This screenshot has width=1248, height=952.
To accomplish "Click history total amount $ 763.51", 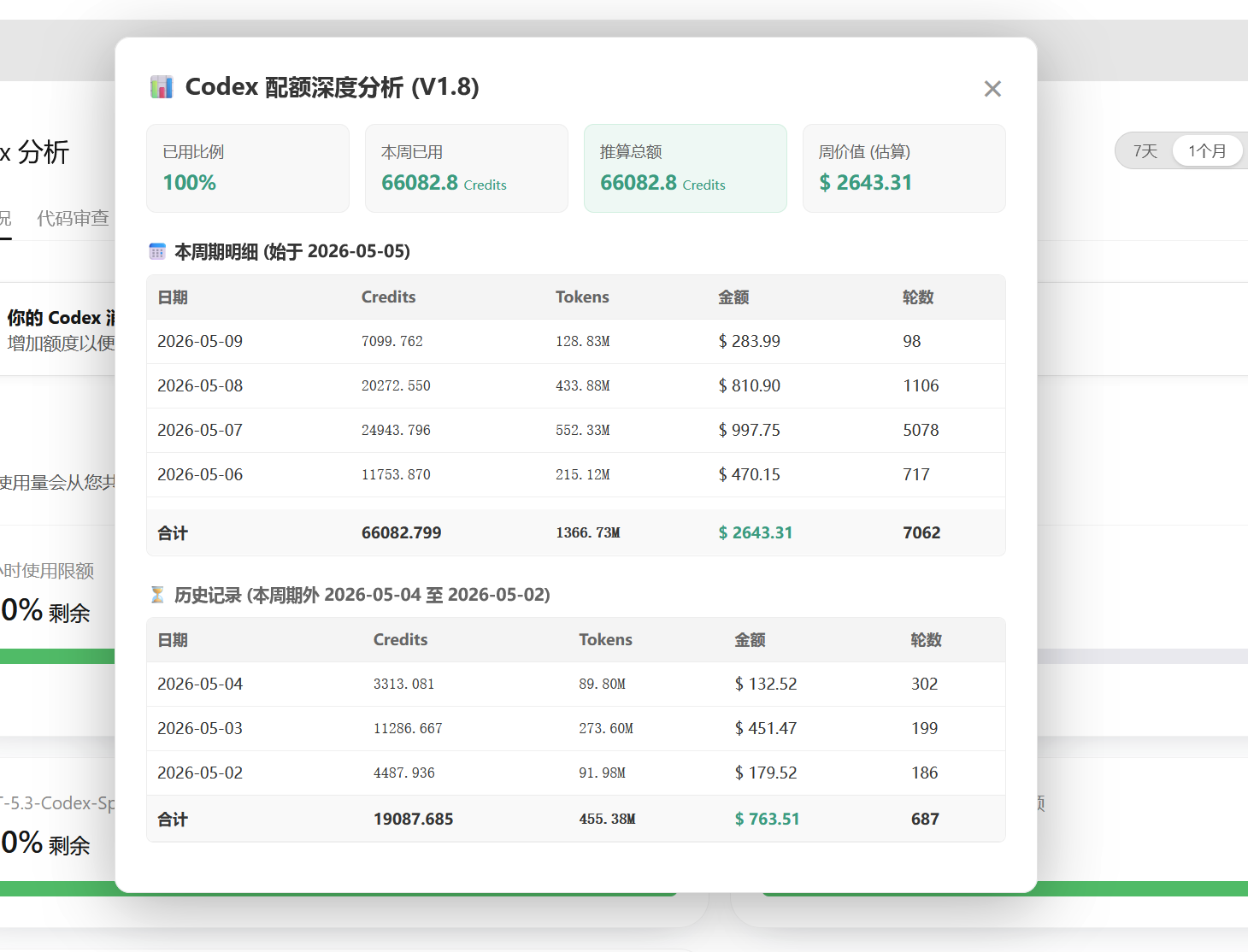I will coord(768,819).
